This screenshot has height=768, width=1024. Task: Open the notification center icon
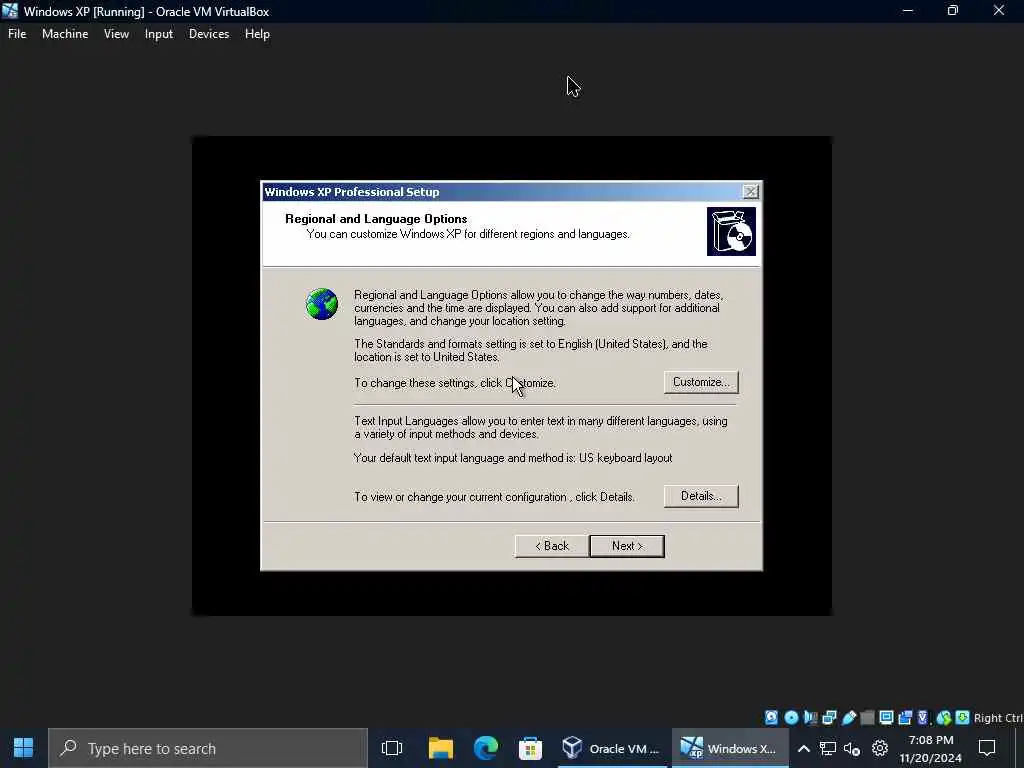[987, 748]
